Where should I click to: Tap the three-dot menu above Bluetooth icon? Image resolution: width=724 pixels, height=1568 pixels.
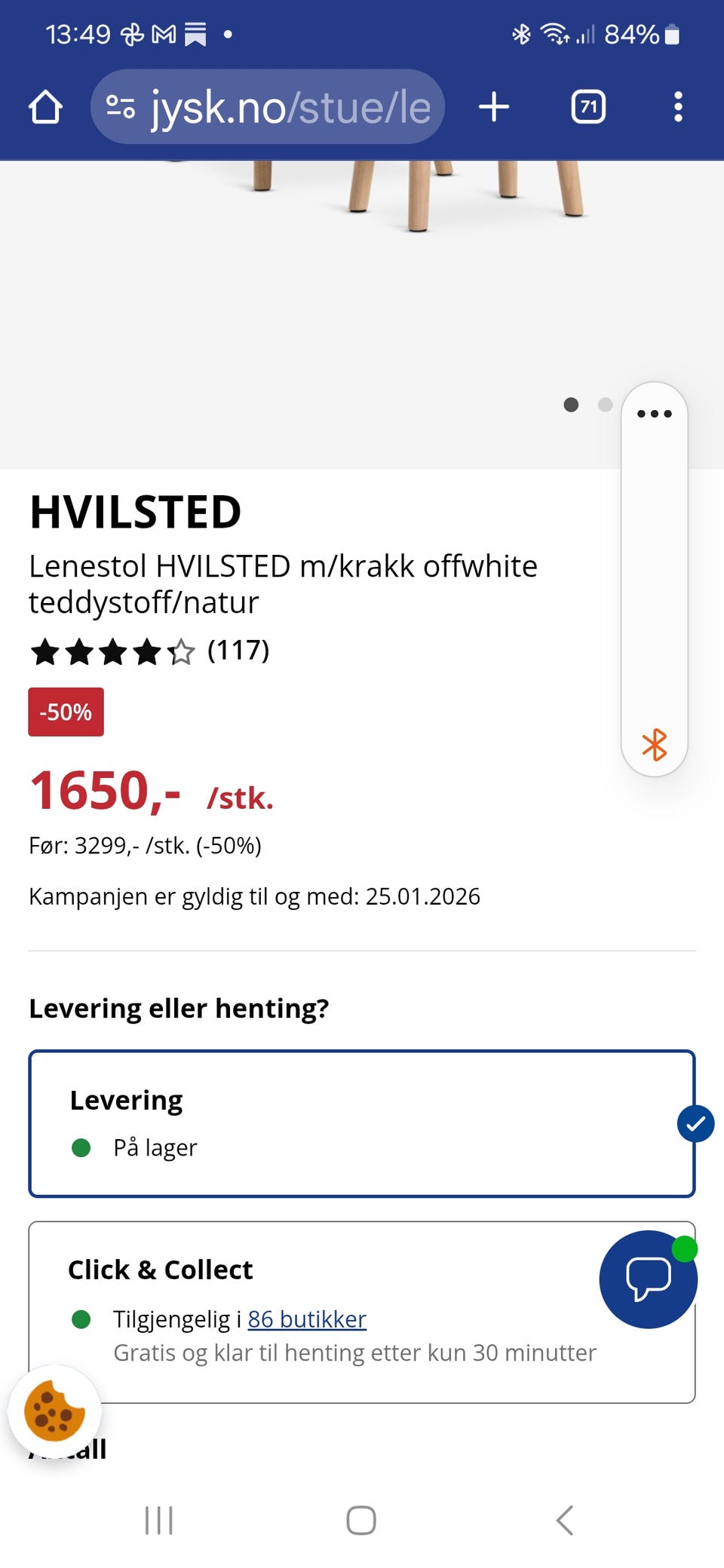pos(653,413)
